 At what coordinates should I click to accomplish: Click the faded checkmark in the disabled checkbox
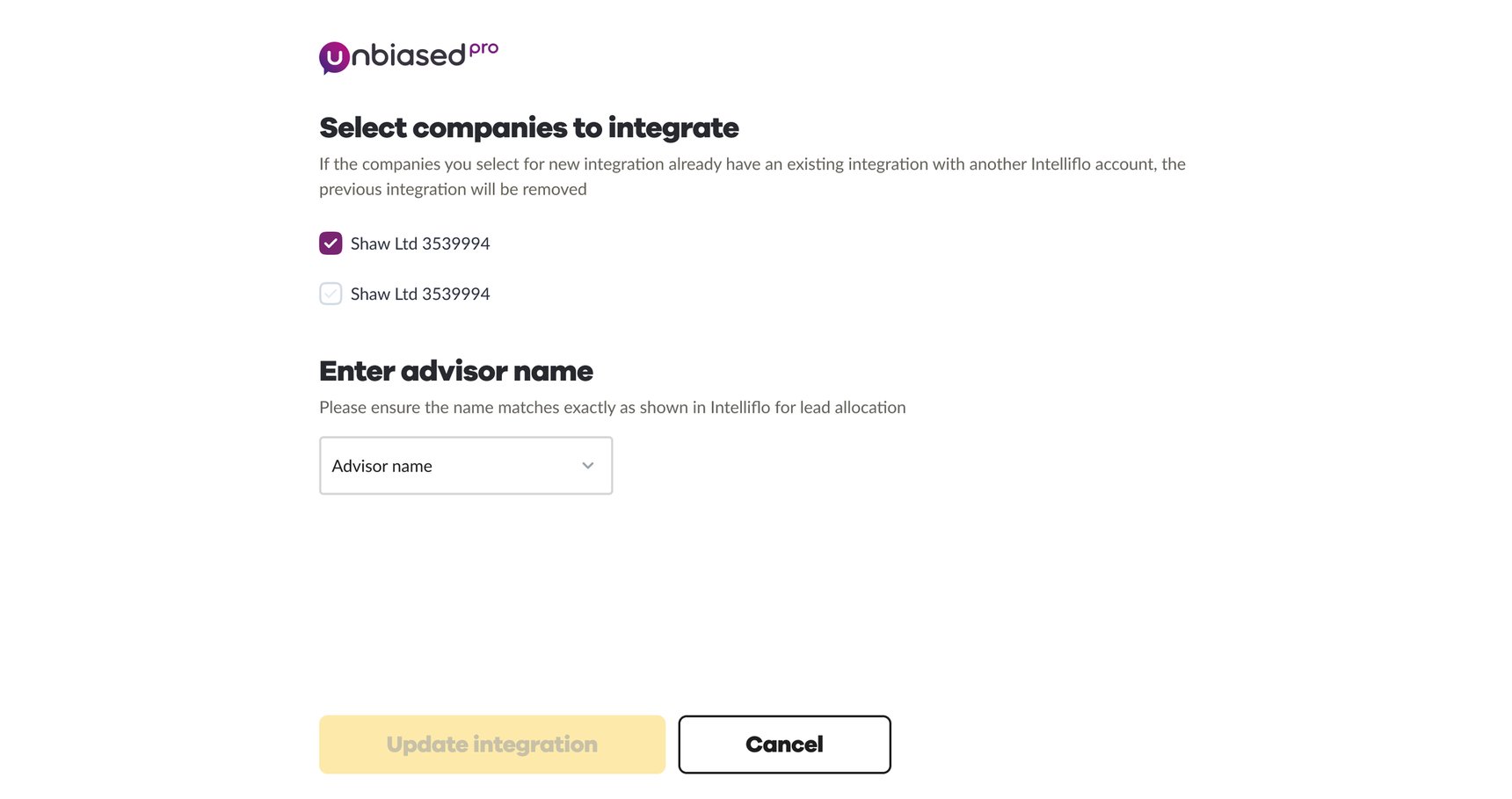(330, 293)
